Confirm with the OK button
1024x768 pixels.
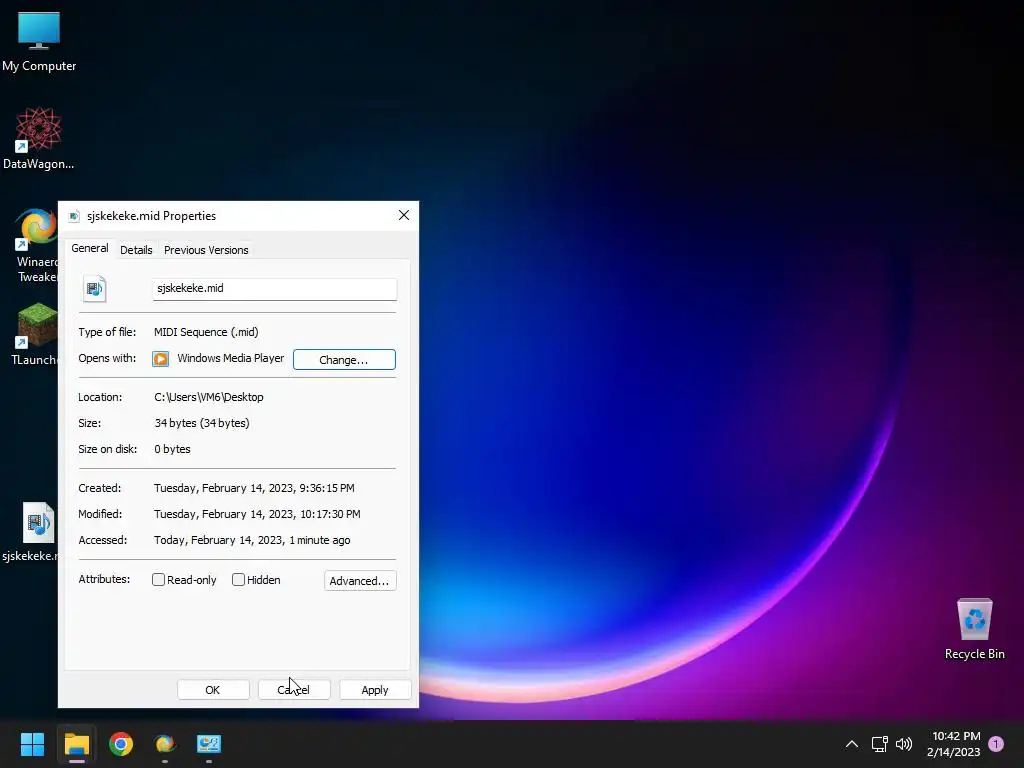point(213,690)
